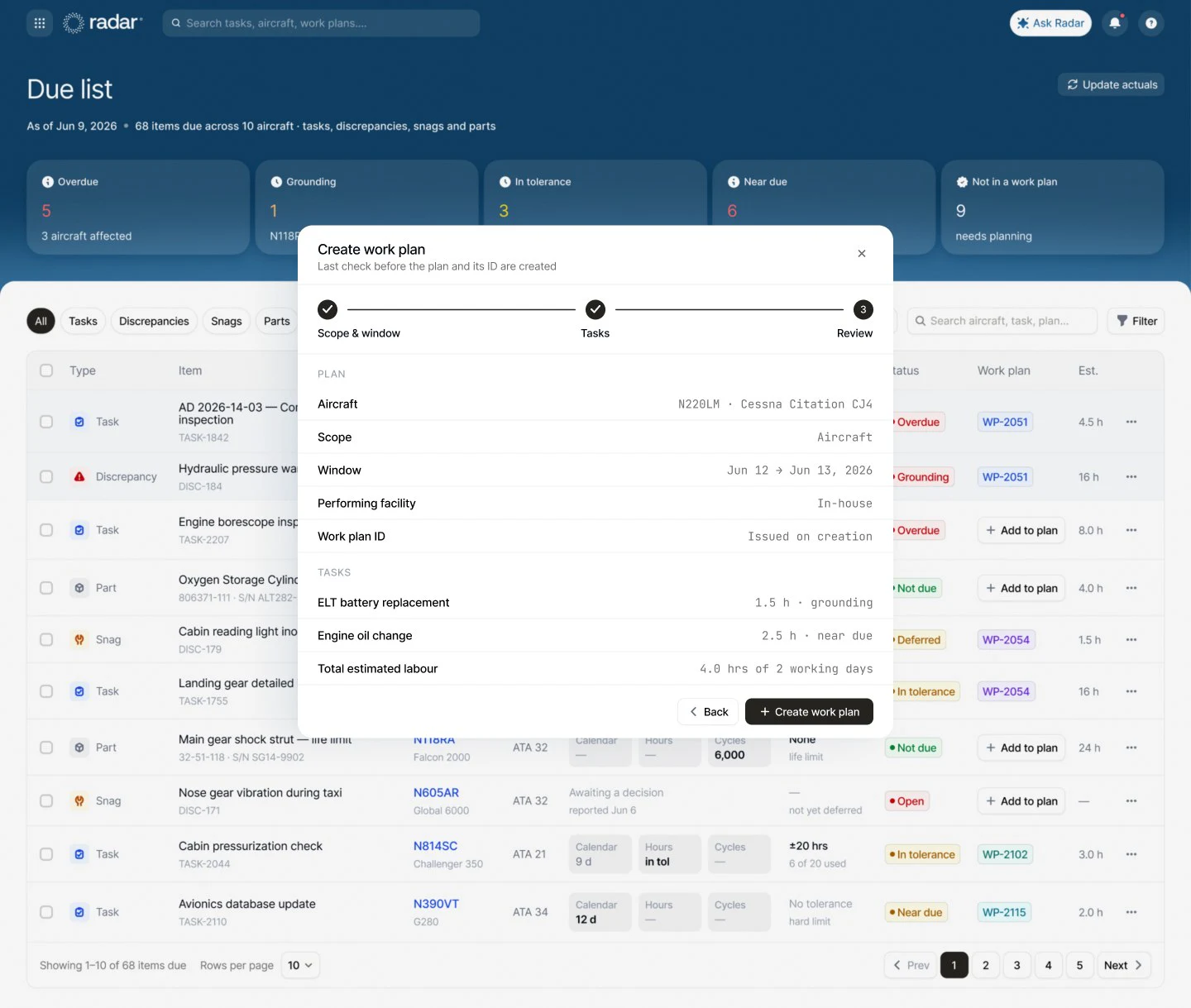The image size is (1191, 1008).
Task: Toggle the select-all header checkbox
Action: (46, 370)
